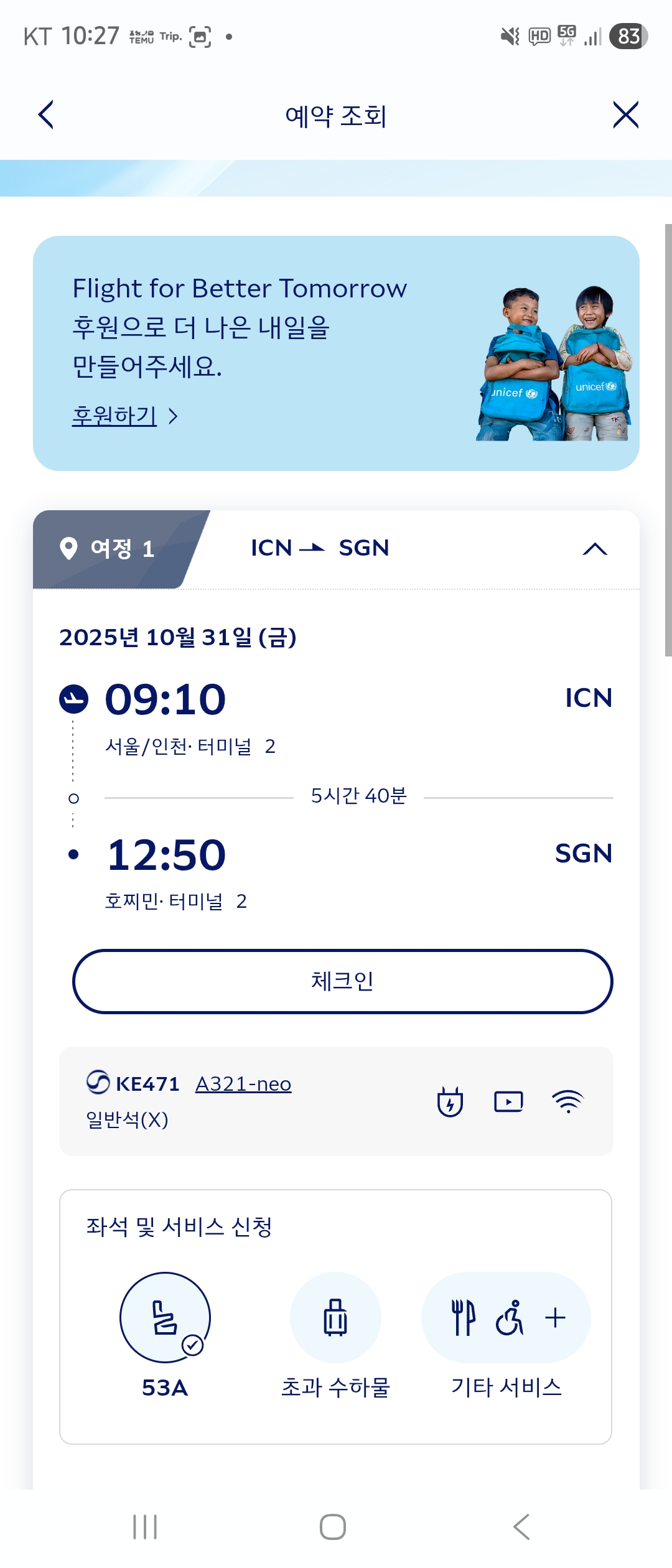Tap the Wi-Fi availability icon
This screenshot has height=1568, width=672.
coord(567,1102)
